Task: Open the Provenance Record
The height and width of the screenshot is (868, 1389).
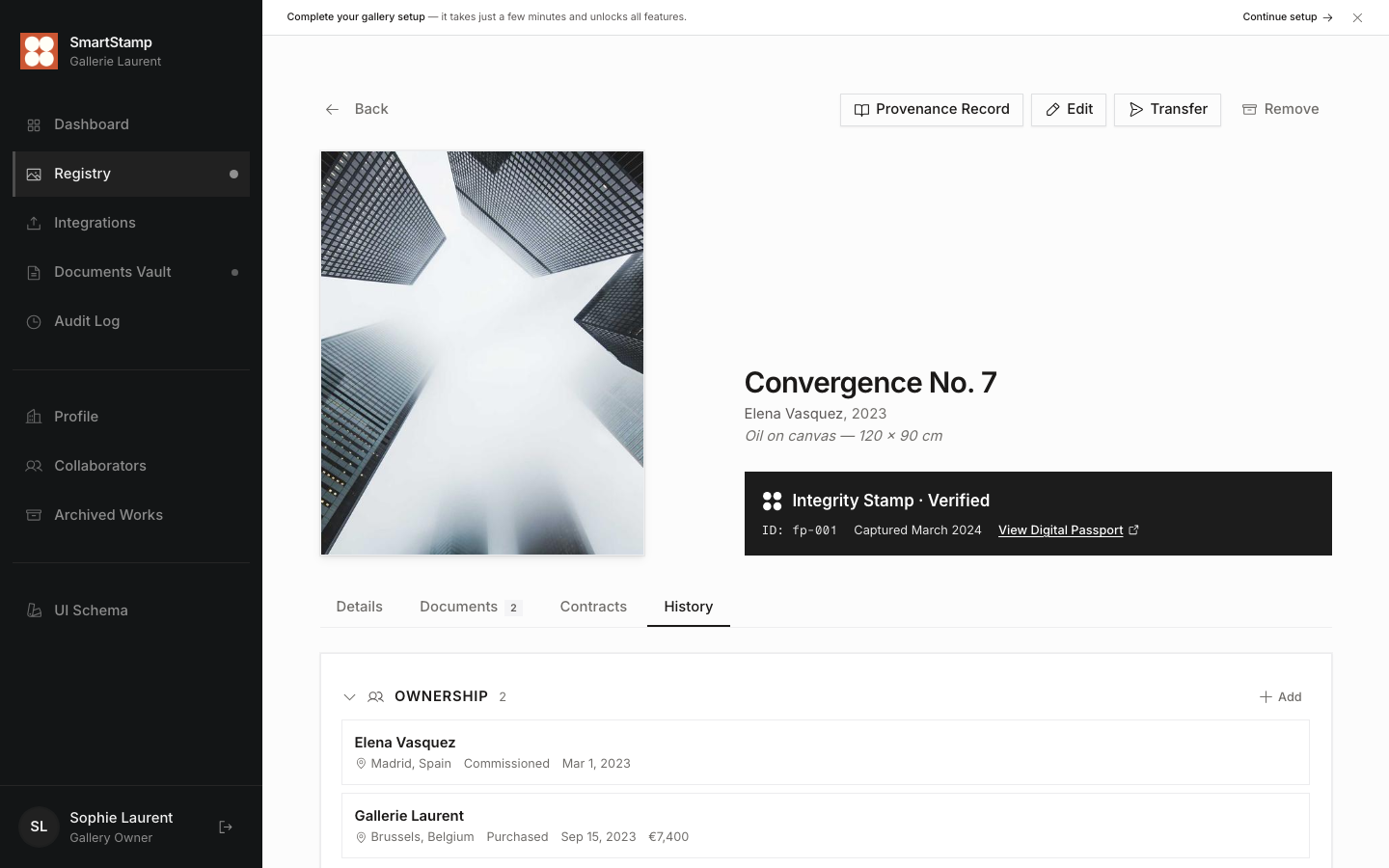Action: point(932,110)
